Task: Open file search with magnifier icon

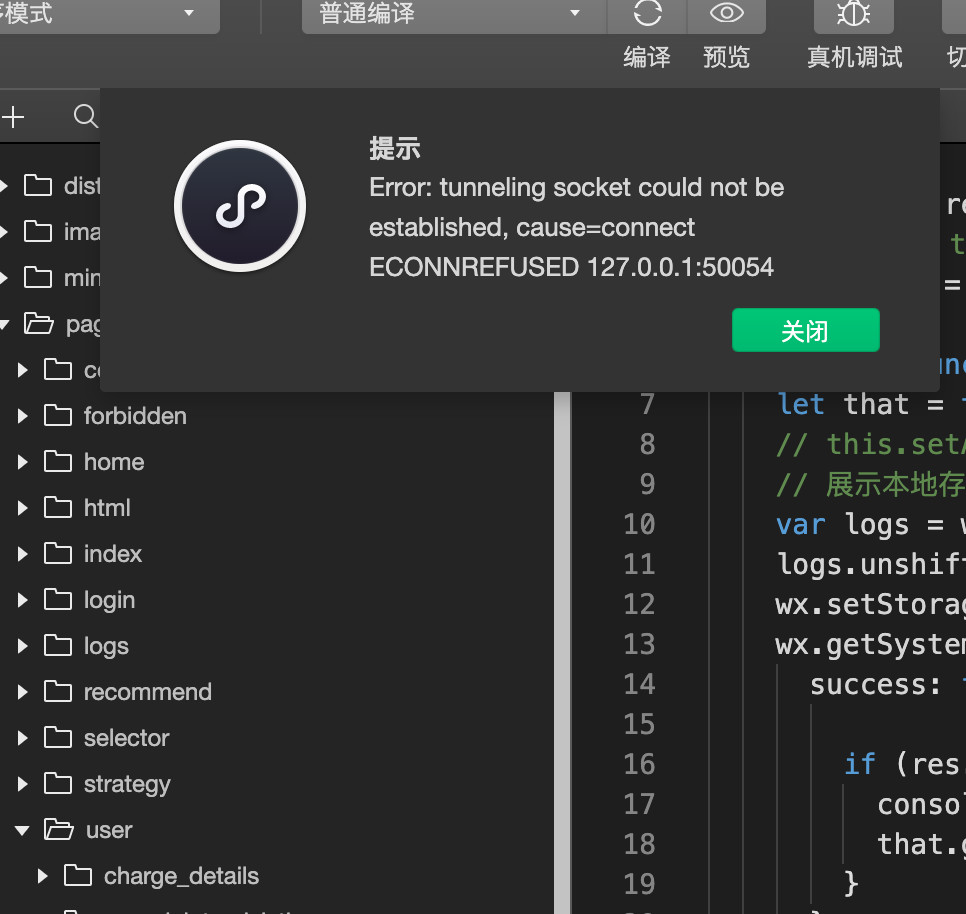Action: (86, 116)
